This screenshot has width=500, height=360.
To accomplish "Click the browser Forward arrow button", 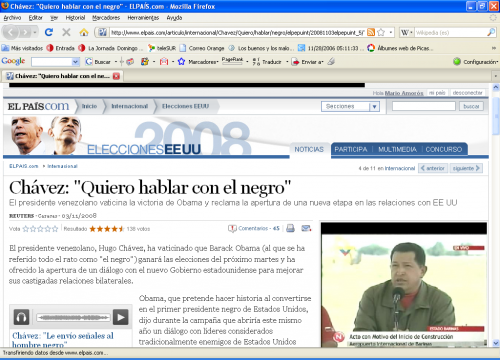I will (x=25, y=32).
